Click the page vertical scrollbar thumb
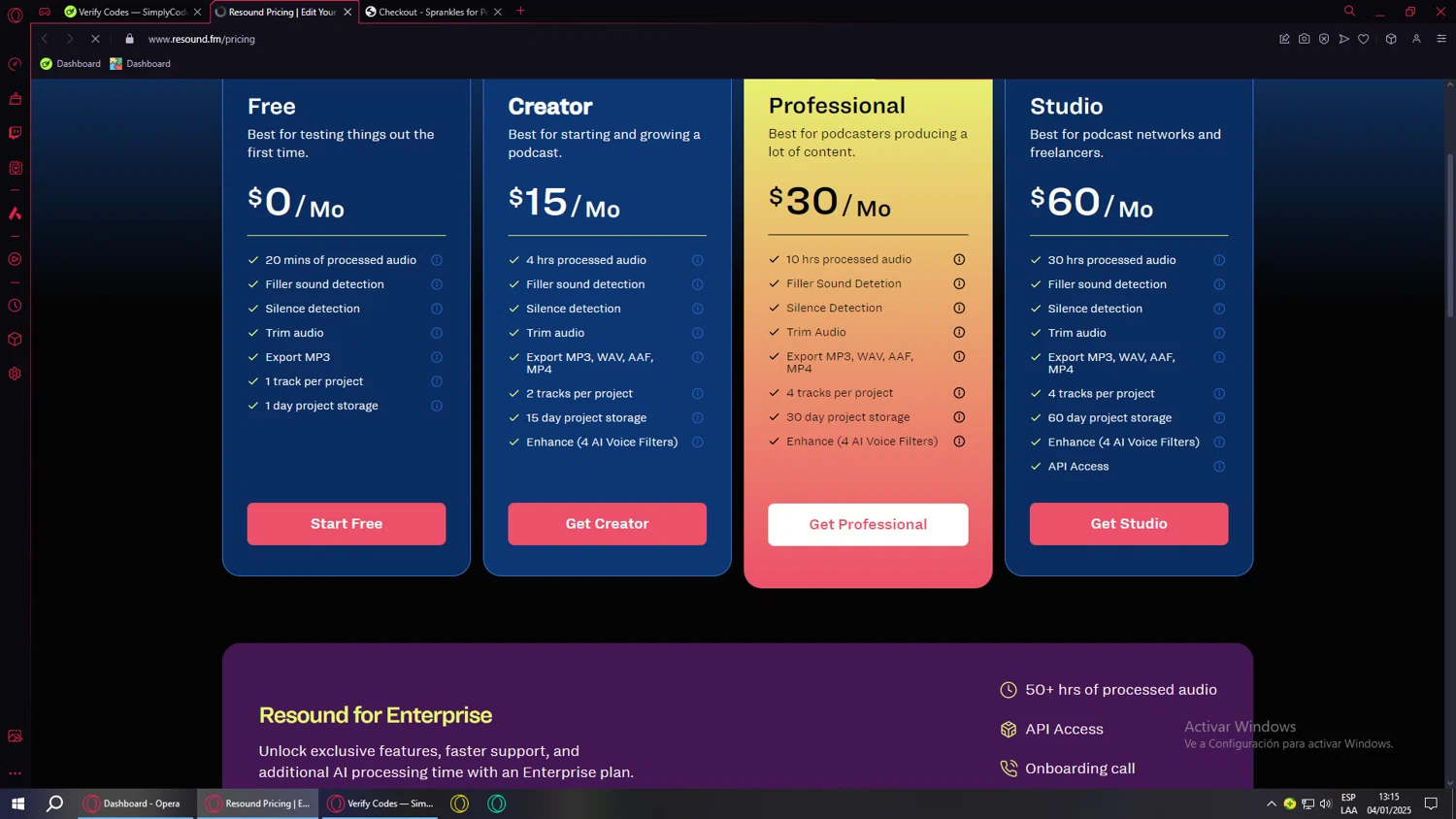The image size is (1456, 819). click(1450, 235)
